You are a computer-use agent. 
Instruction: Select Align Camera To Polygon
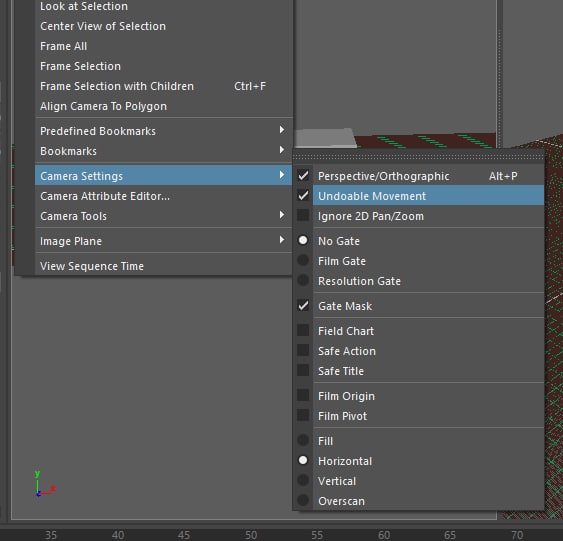pyautogui.click(x=164, y=107)
